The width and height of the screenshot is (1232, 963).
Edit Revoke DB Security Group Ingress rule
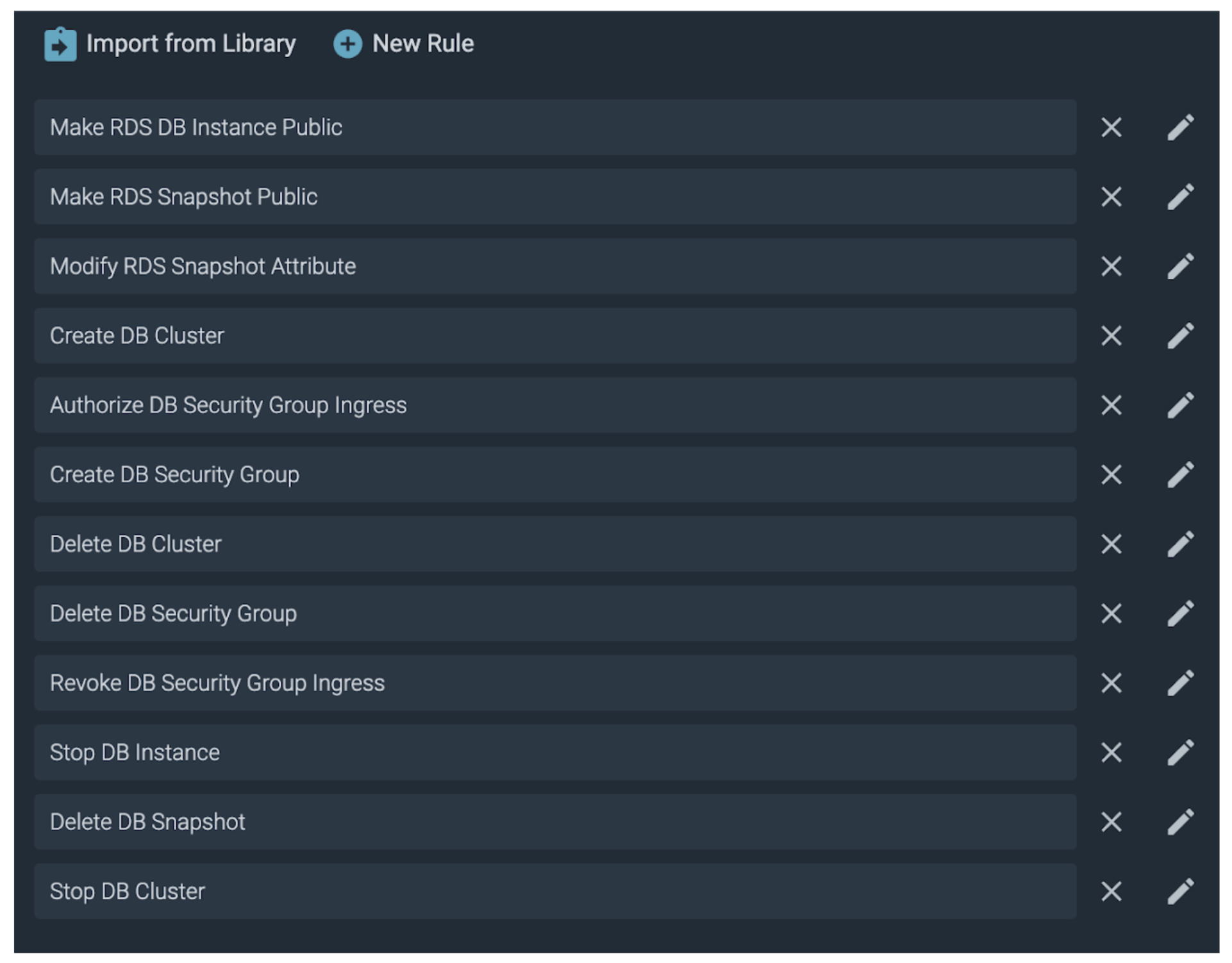[1180, 683]
